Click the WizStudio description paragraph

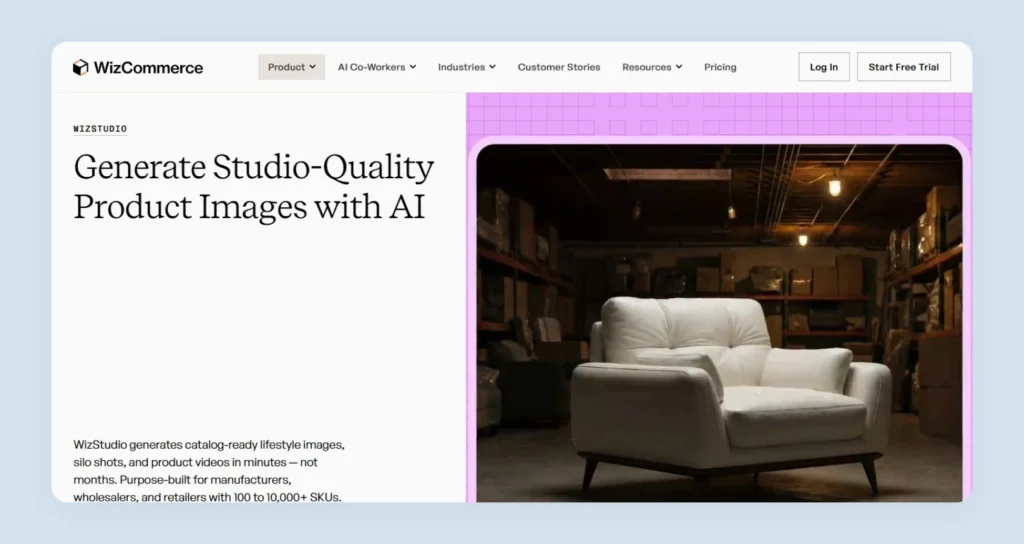tap(209, 470)
